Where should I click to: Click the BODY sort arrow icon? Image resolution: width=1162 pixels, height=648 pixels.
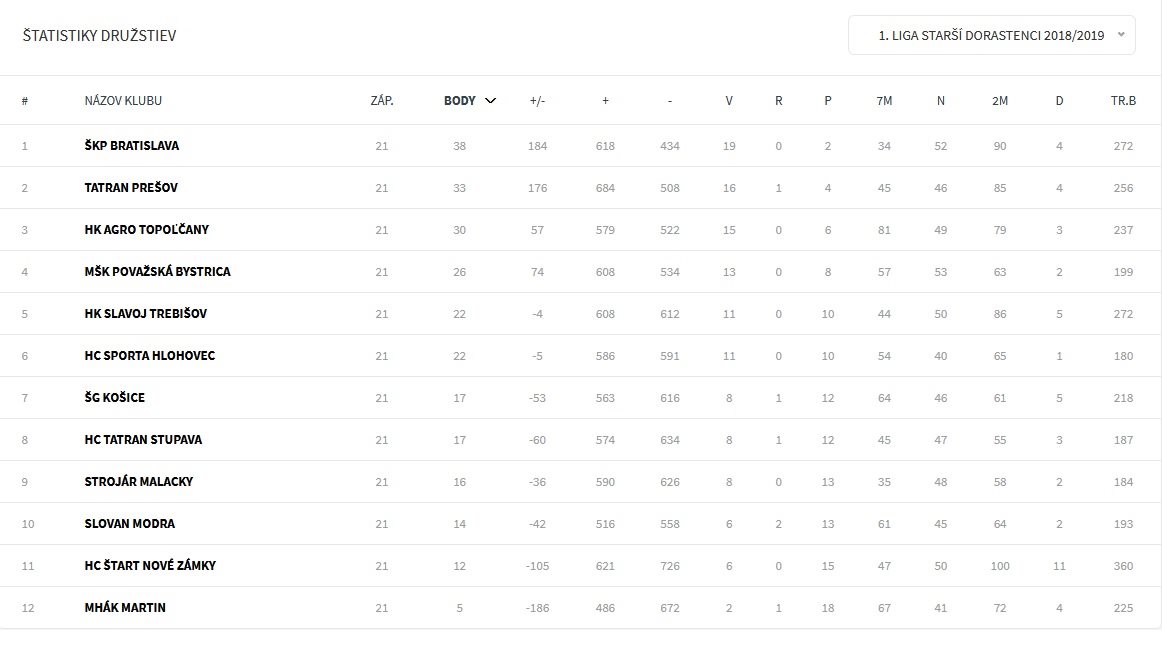click(490, 100)
